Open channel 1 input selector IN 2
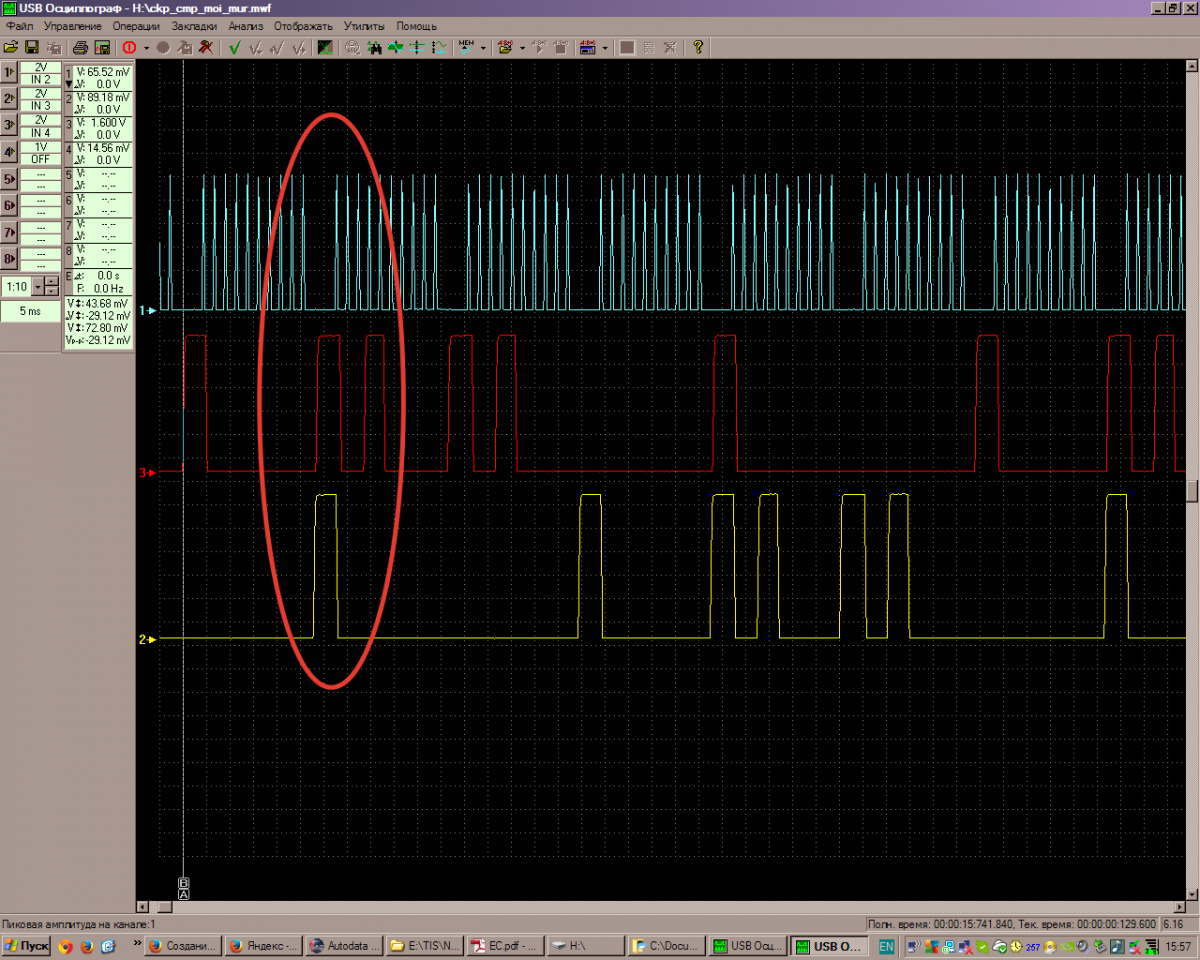The width and height of the screenshot is (1200, 960). coord(40,78)
